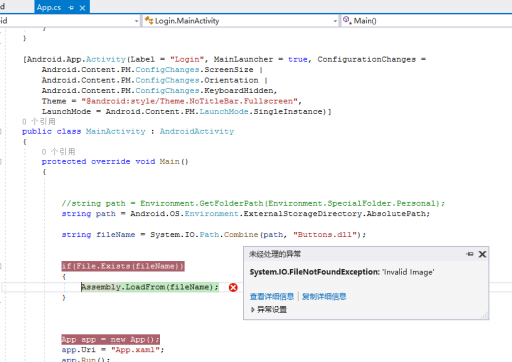
Task: Click the "@android:style/Theme.NoTitleBar.Fullscreen" string
Action: (x=189, y=101)
